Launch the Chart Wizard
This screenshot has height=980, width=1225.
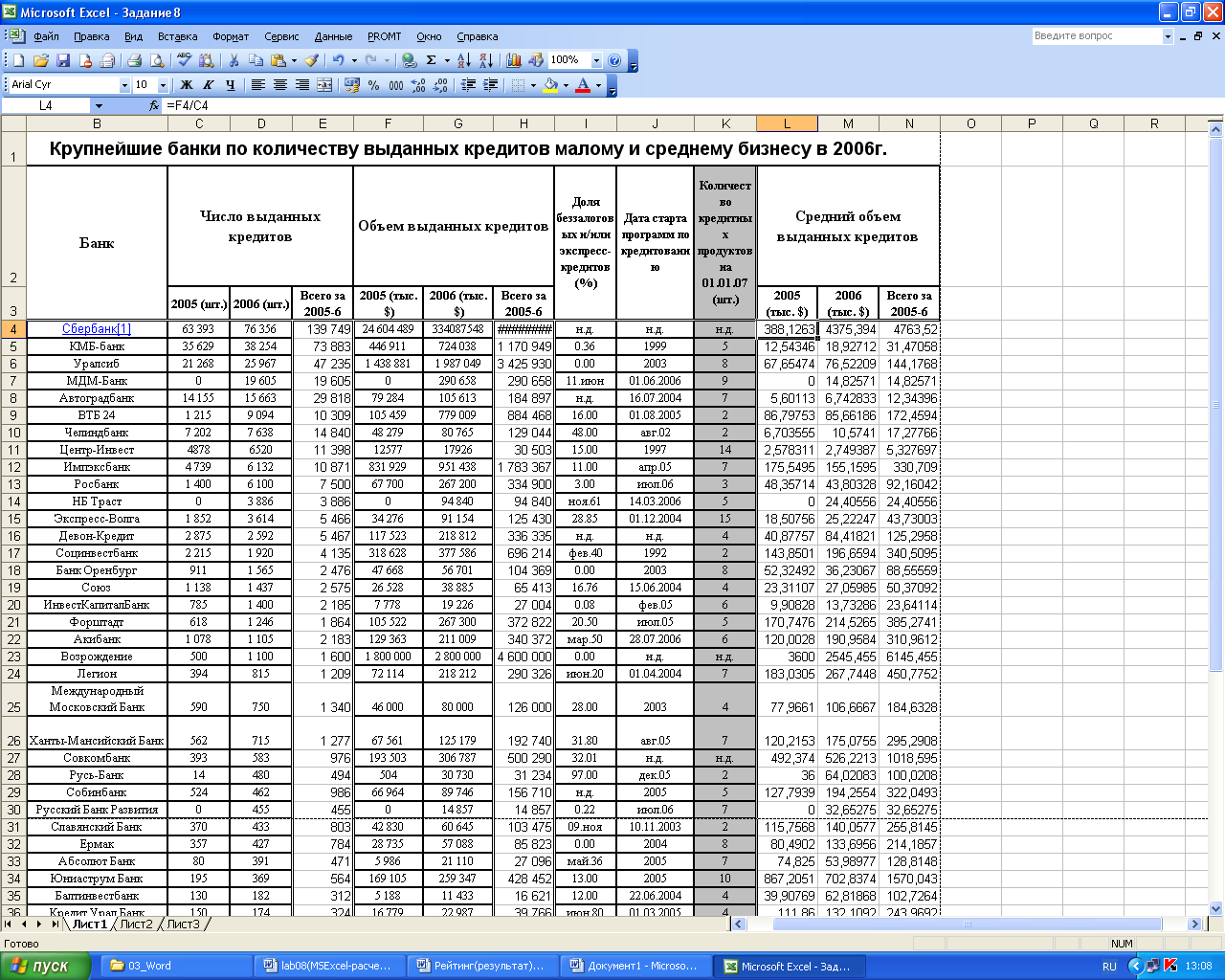pos(514,60)
